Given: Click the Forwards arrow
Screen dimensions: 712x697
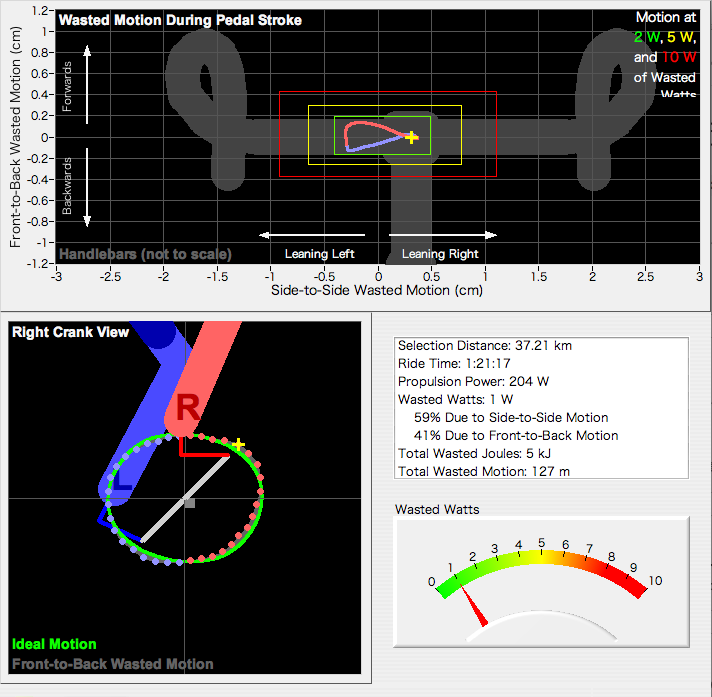Looking at the screenshot, I should click(x=87, y=84).
